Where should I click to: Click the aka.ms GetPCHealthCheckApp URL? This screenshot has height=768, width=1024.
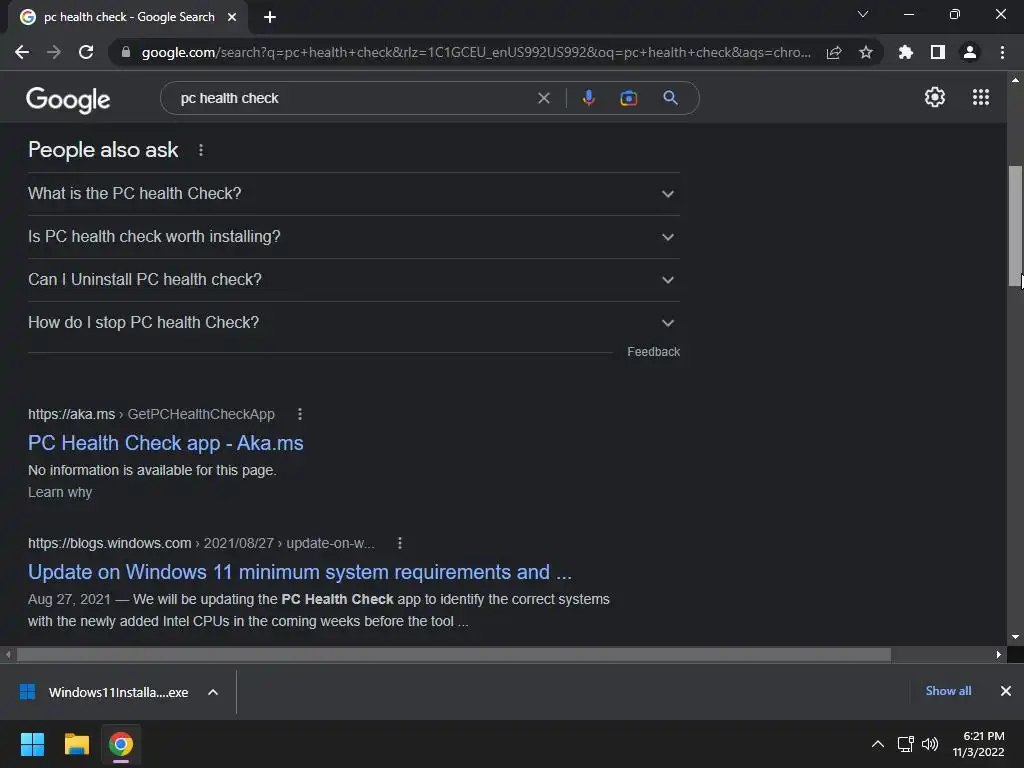151,414
